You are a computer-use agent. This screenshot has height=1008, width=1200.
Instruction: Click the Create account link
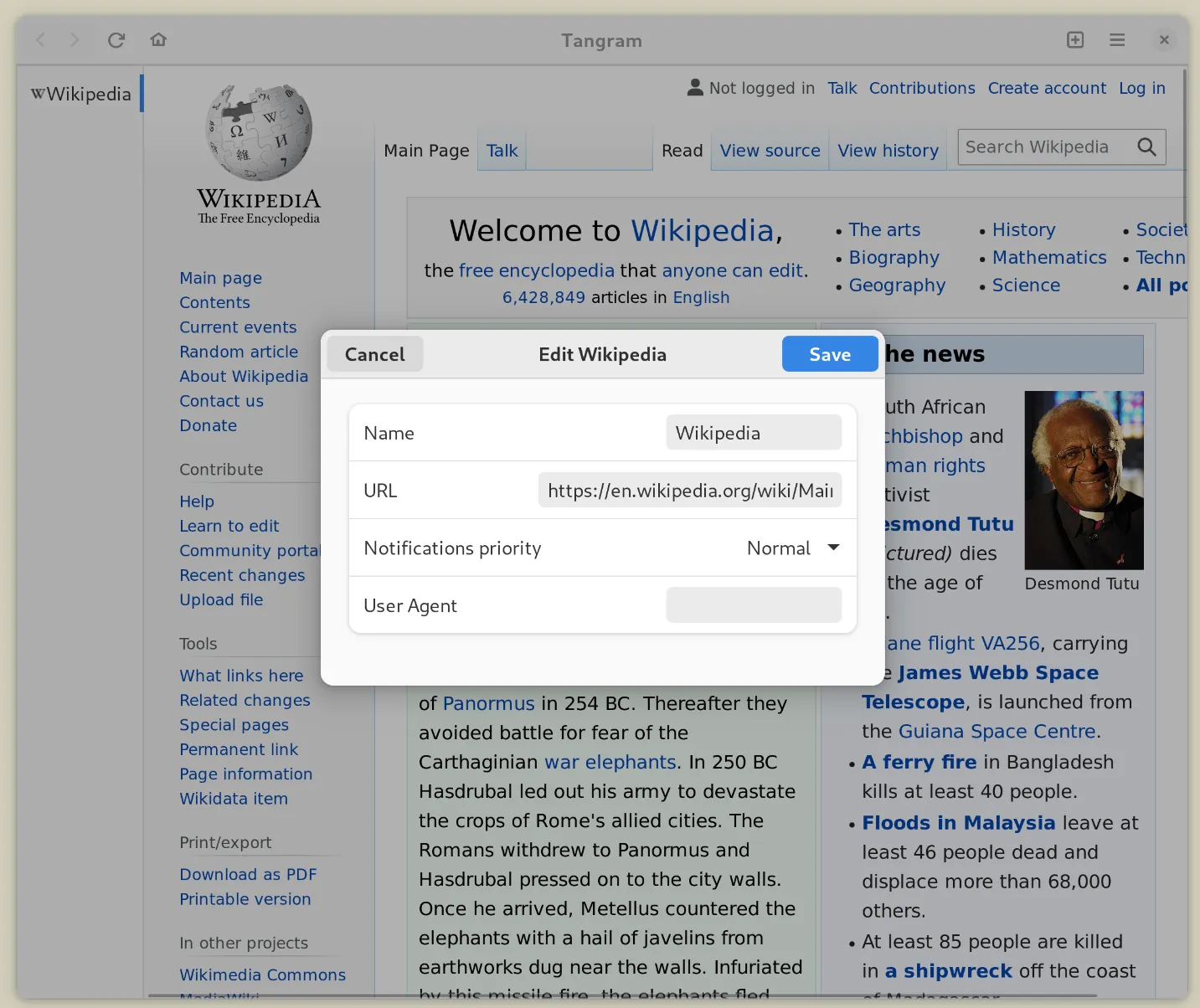tap(1047, 88)
